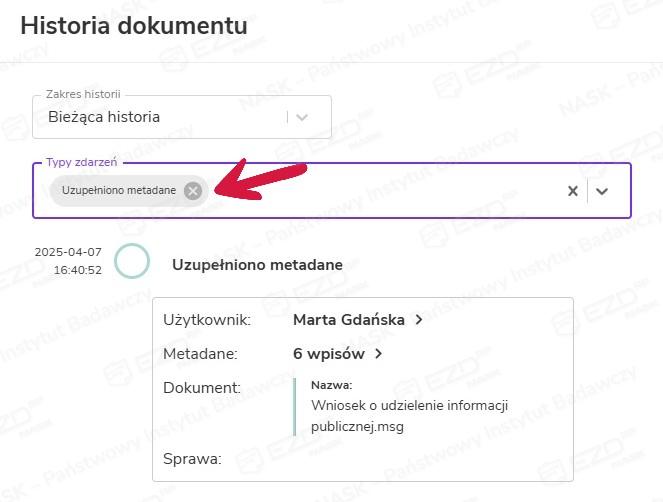Open user Marta Gdańska details
Viewport: 663px width, 502px height.
click(349, 320)
